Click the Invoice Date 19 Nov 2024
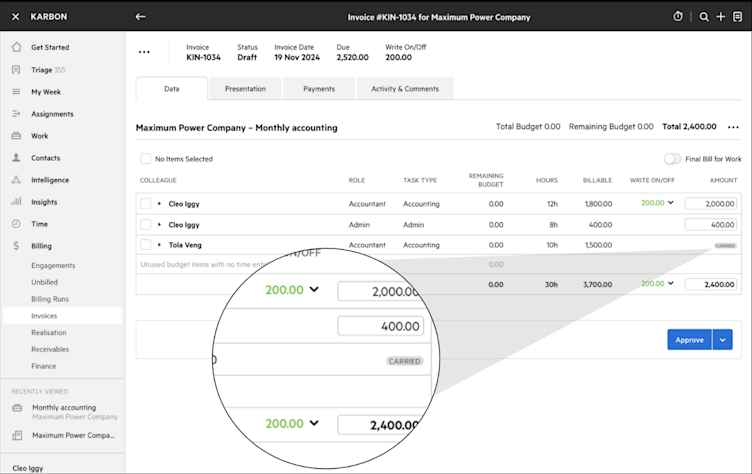Screen dimensions: 752x474 tap(297, 52)
